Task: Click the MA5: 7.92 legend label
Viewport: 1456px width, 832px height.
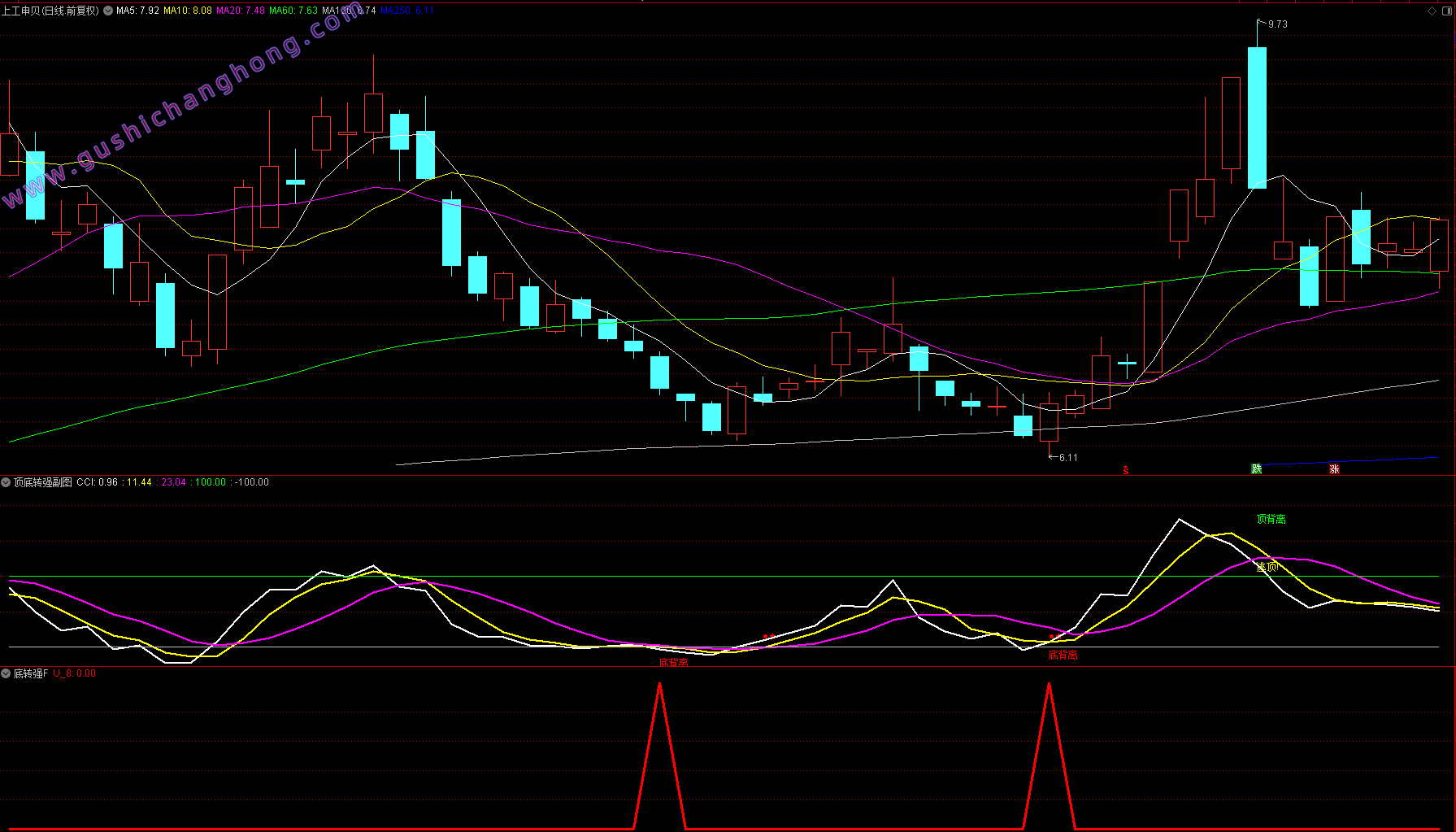Action: (137, 11)
